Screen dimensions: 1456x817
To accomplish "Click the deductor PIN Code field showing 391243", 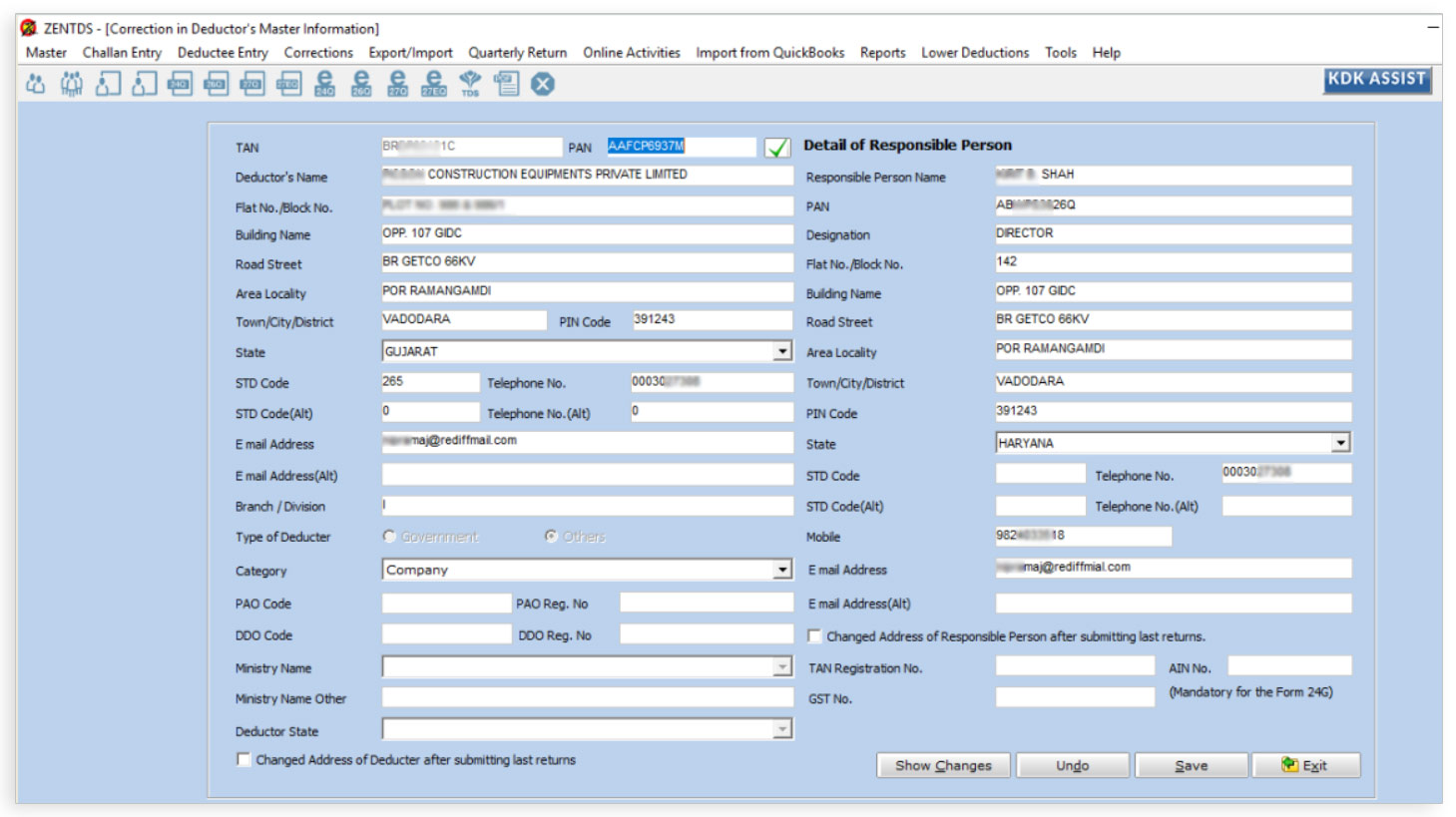I will [713, 320].
